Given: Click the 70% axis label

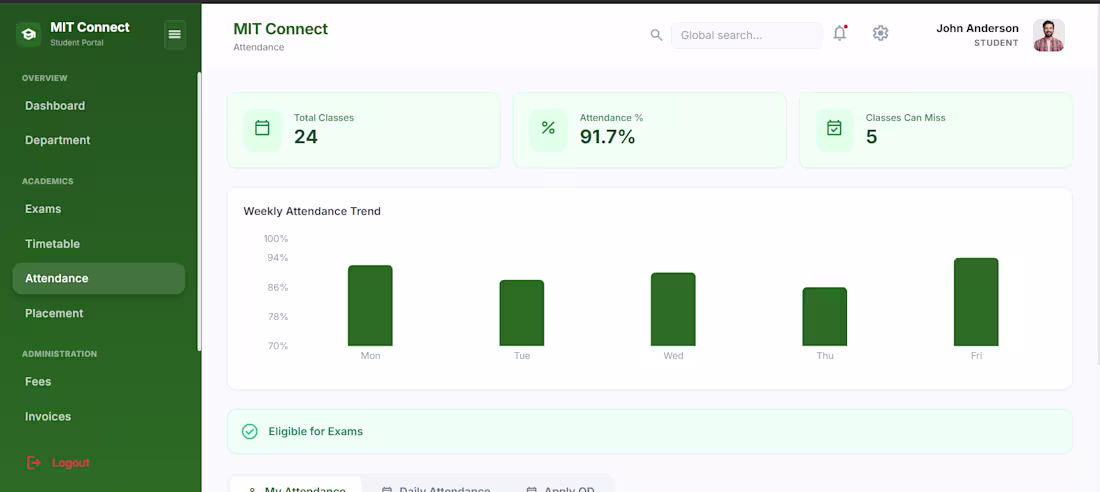Looking at the screenshot, I should pos(278,346).
